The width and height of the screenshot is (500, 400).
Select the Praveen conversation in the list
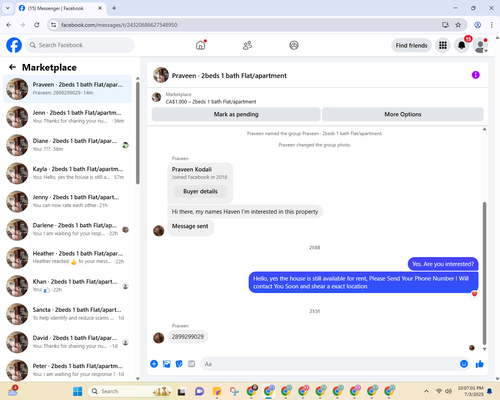pos(67,89)
